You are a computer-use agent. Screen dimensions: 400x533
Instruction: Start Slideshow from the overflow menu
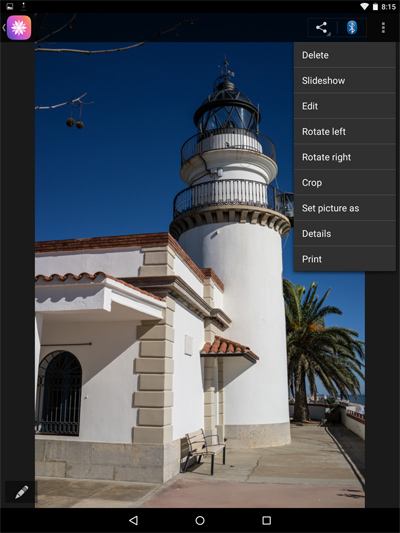(345, 81)
